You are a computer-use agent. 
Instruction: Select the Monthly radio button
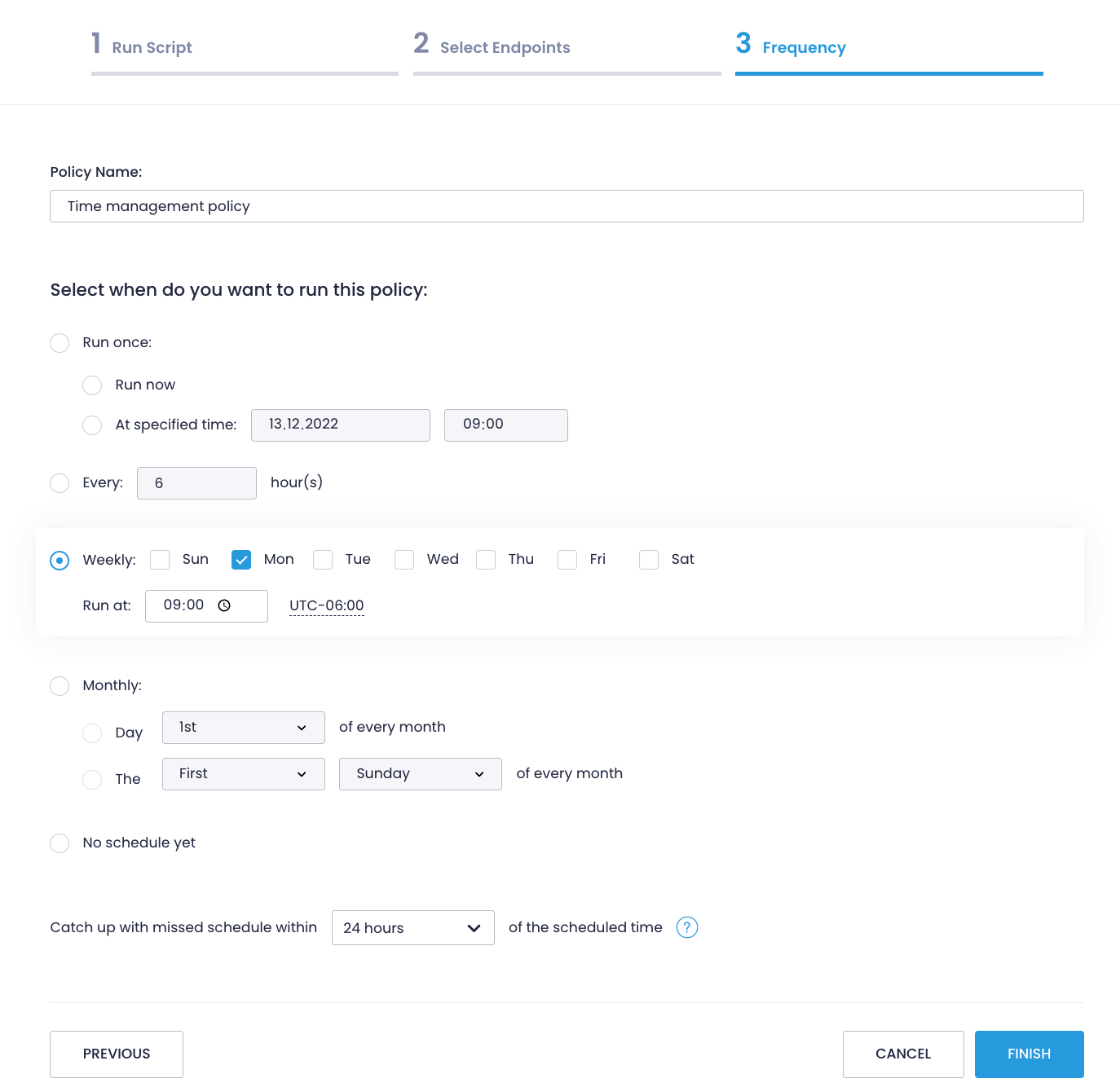(x=60, y=686)
